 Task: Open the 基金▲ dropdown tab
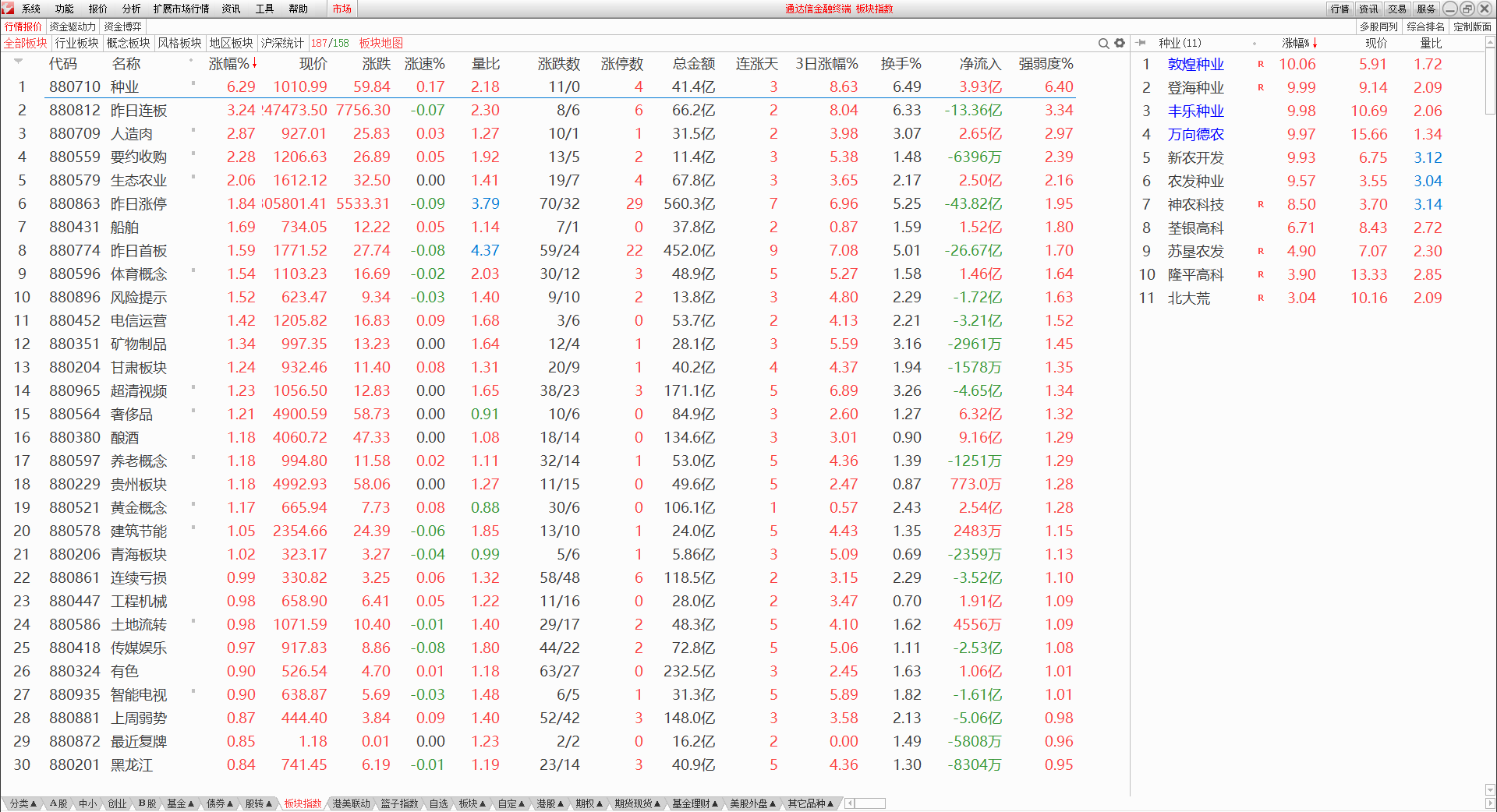click(180, 803)
